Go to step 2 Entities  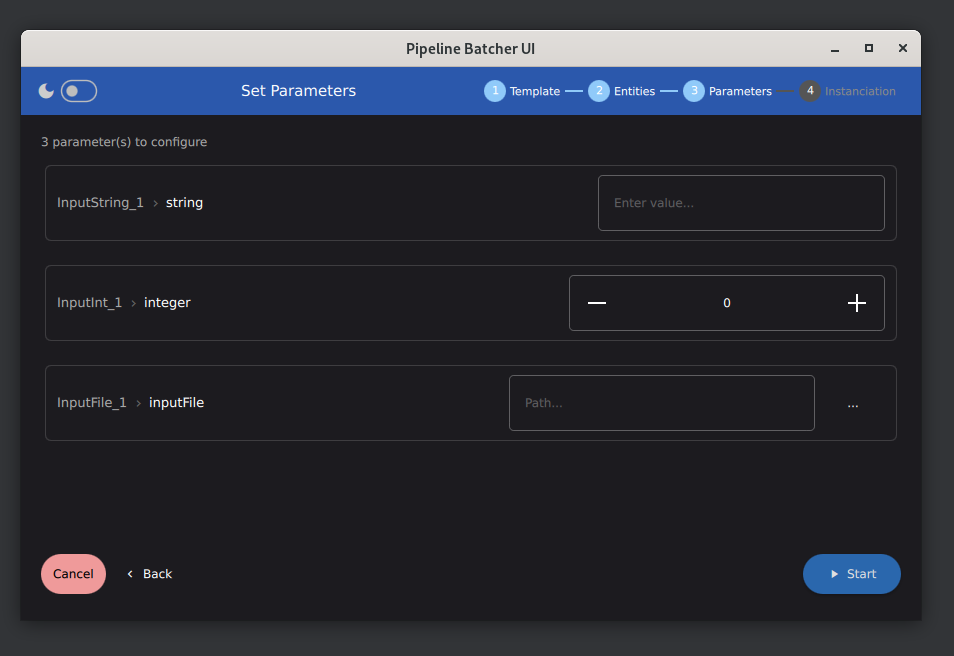click(622, 91)
